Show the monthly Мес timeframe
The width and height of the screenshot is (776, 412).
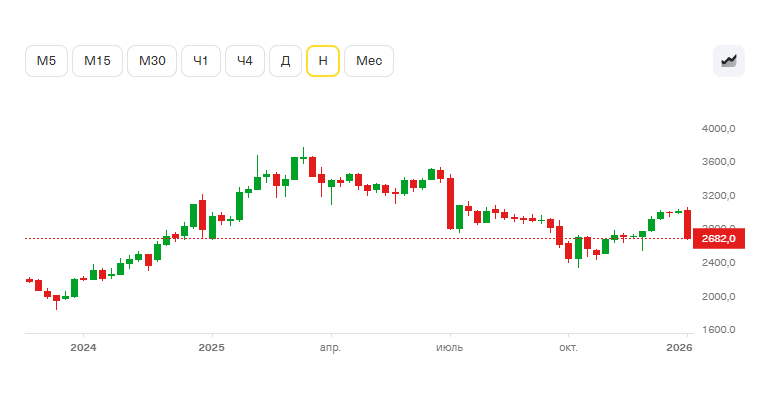369,61
